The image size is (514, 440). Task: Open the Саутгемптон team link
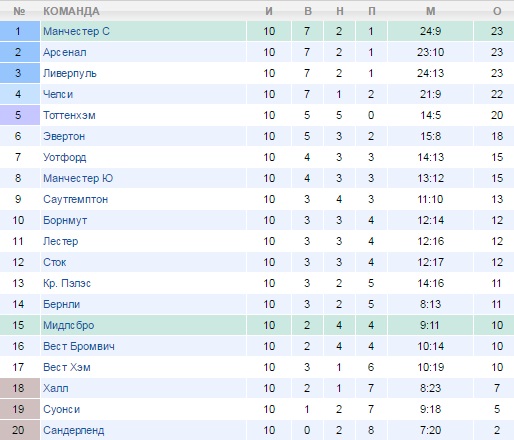(x=76, y=199)
